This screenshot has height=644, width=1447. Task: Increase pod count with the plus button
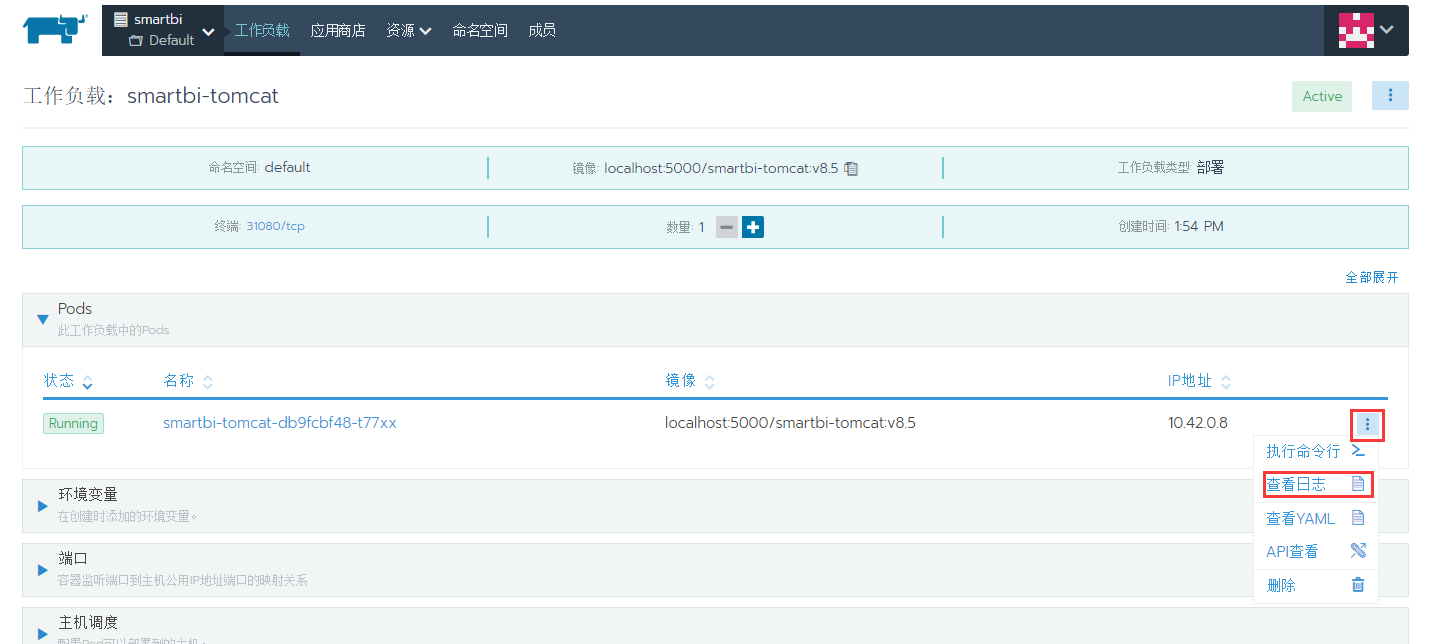(x=753, y=227)
